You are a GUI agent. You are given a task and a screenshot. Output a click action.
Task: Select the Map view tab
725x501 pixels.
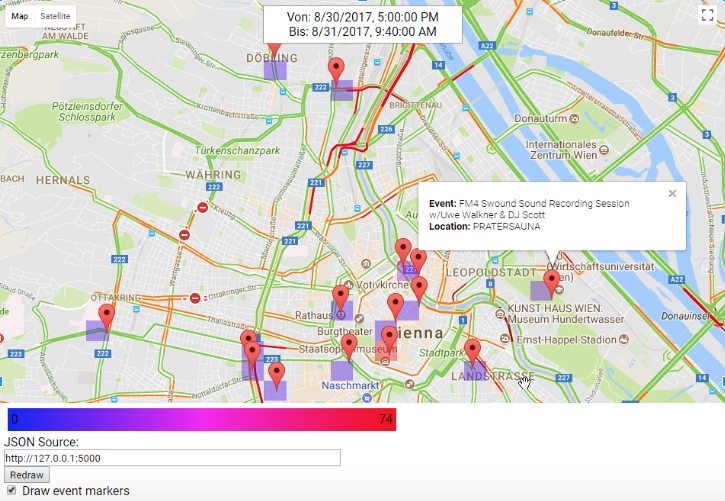[20, 16]
